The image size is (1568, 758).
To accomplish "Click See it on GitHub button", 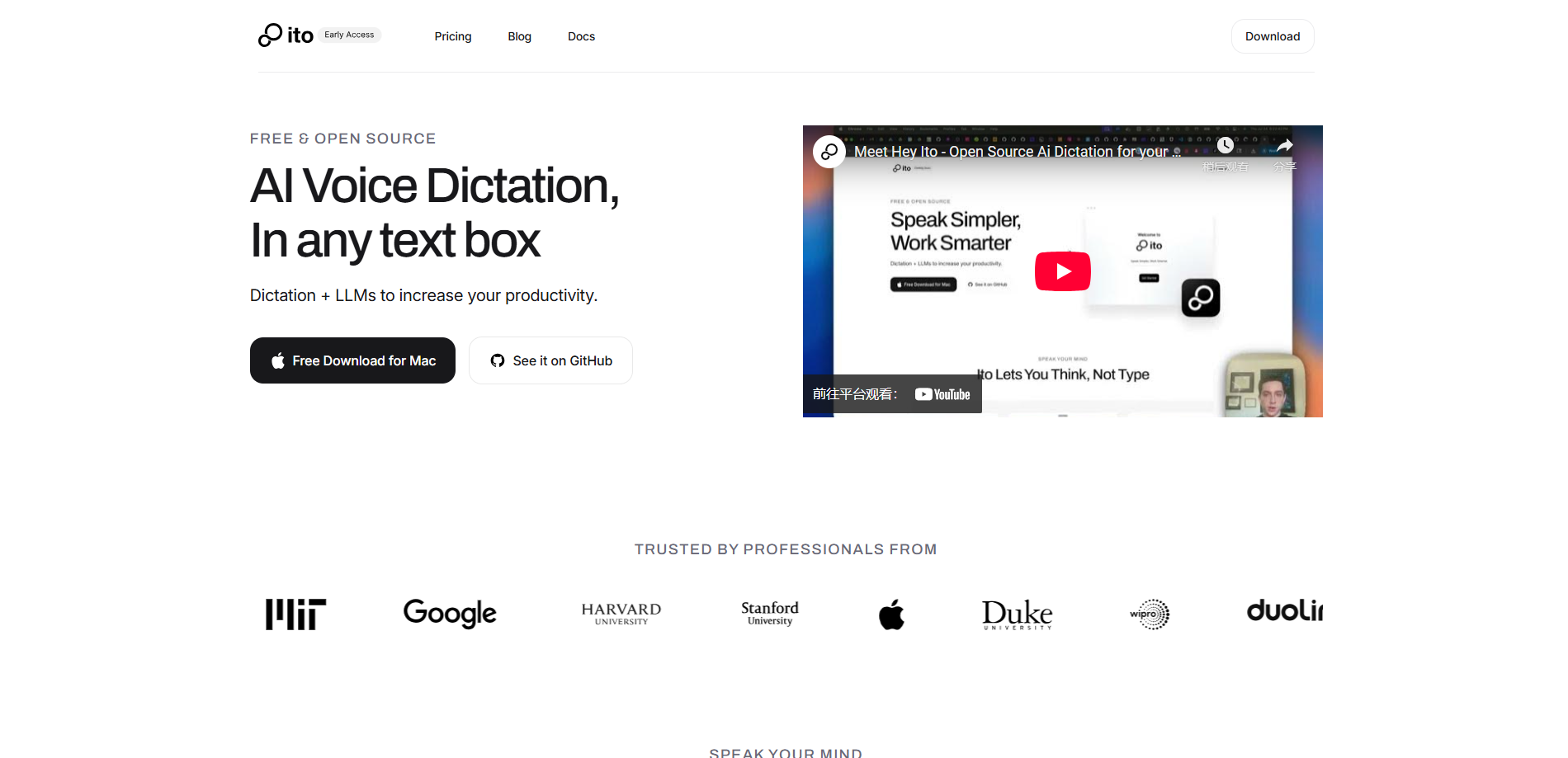I will tap(550, 360).
